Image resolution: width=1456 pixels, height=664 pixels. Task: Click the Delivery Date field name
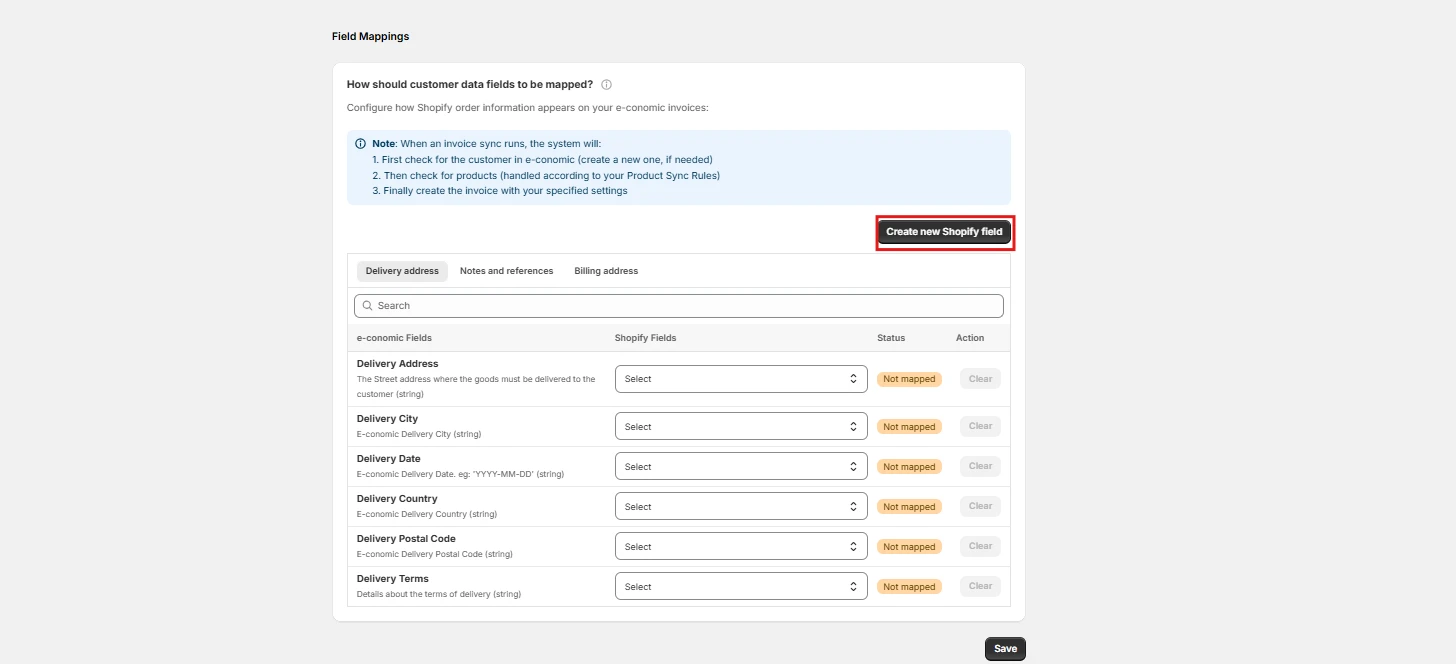pyautogui.click(x=388, y=459)
